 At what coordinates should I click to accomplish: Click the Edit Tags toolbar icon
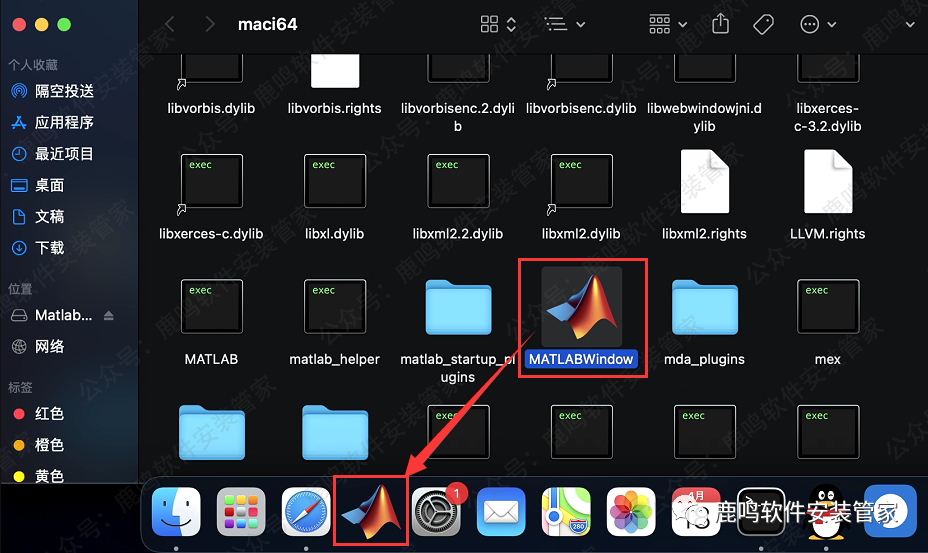[763, 23]
